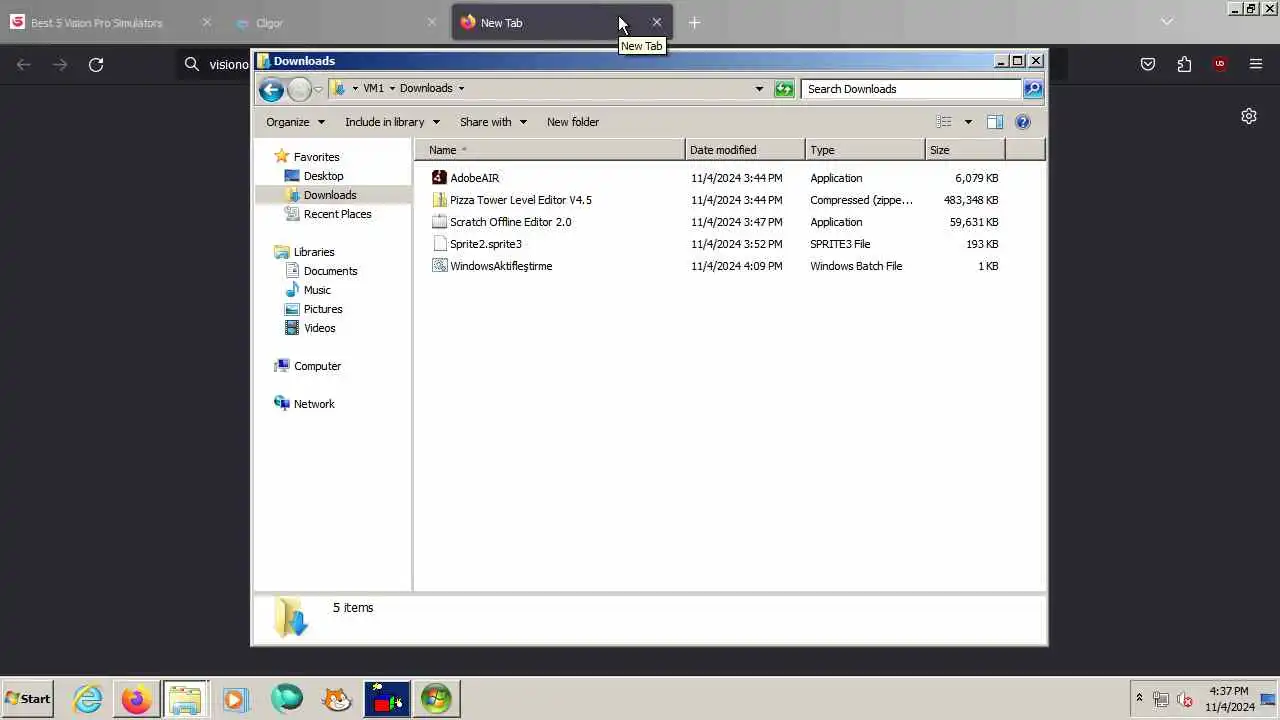Select Network in navigation pane
Viewport: 1280px width, 720px height.
[x=314, y=404]
